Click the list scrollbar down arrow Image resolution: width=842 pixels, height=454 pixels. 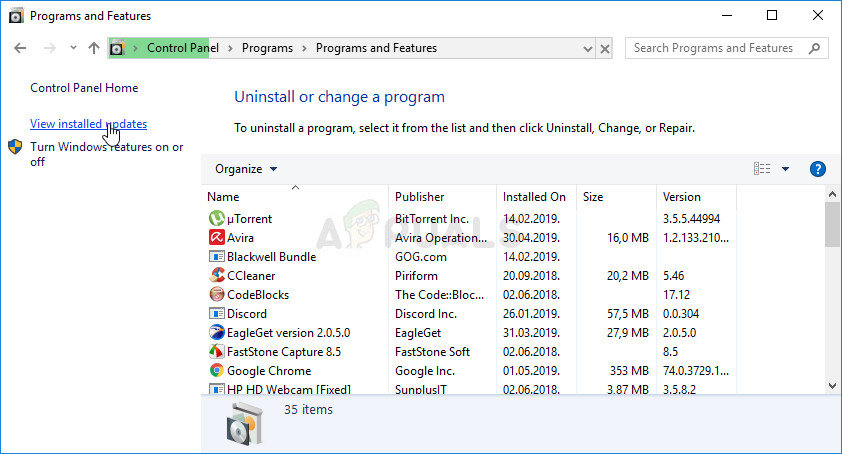tap(832, 385)
